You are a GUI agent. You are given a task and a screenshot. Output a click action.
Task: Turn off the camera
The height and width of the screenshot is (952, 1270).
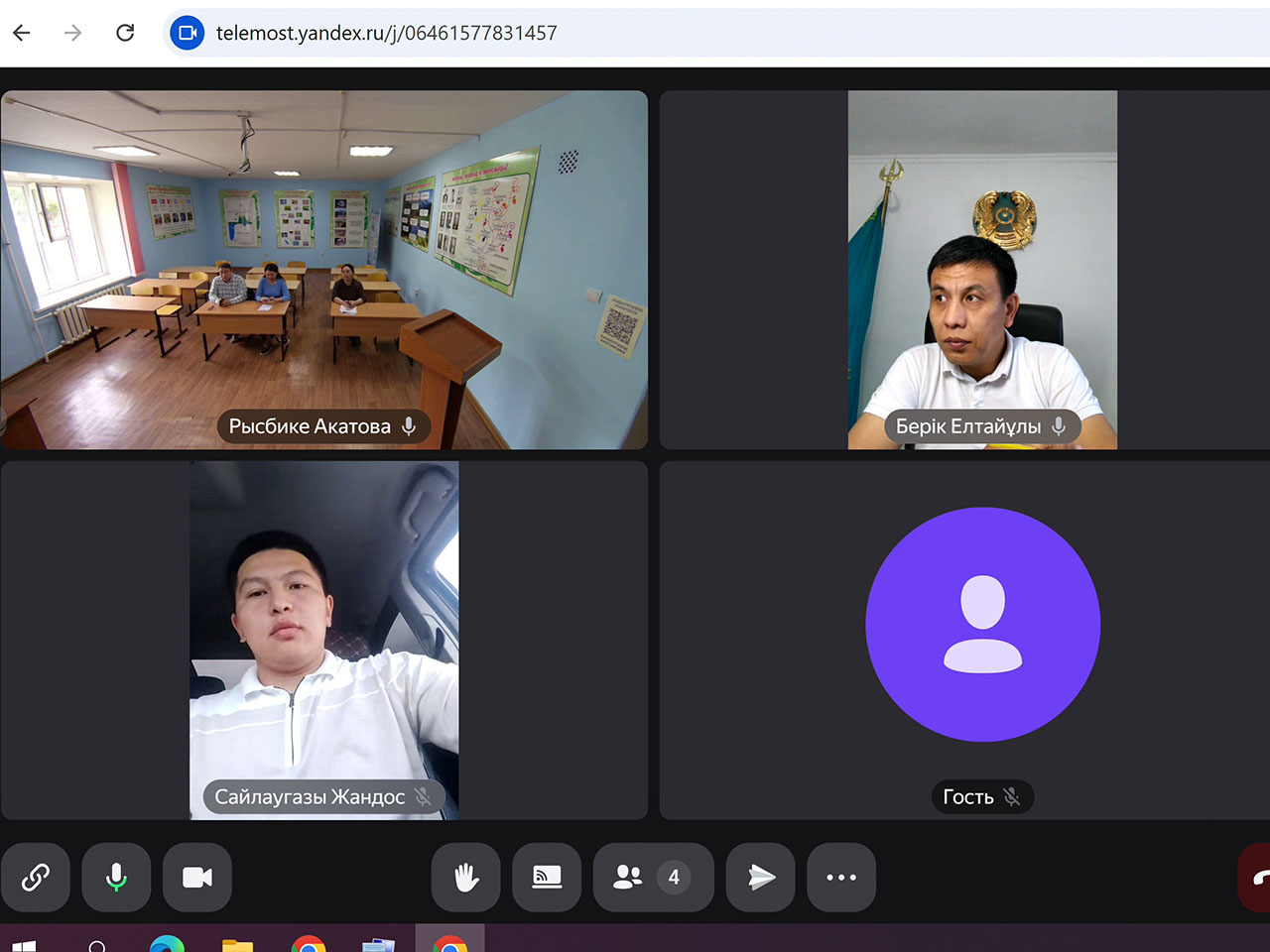click(197, 877)
